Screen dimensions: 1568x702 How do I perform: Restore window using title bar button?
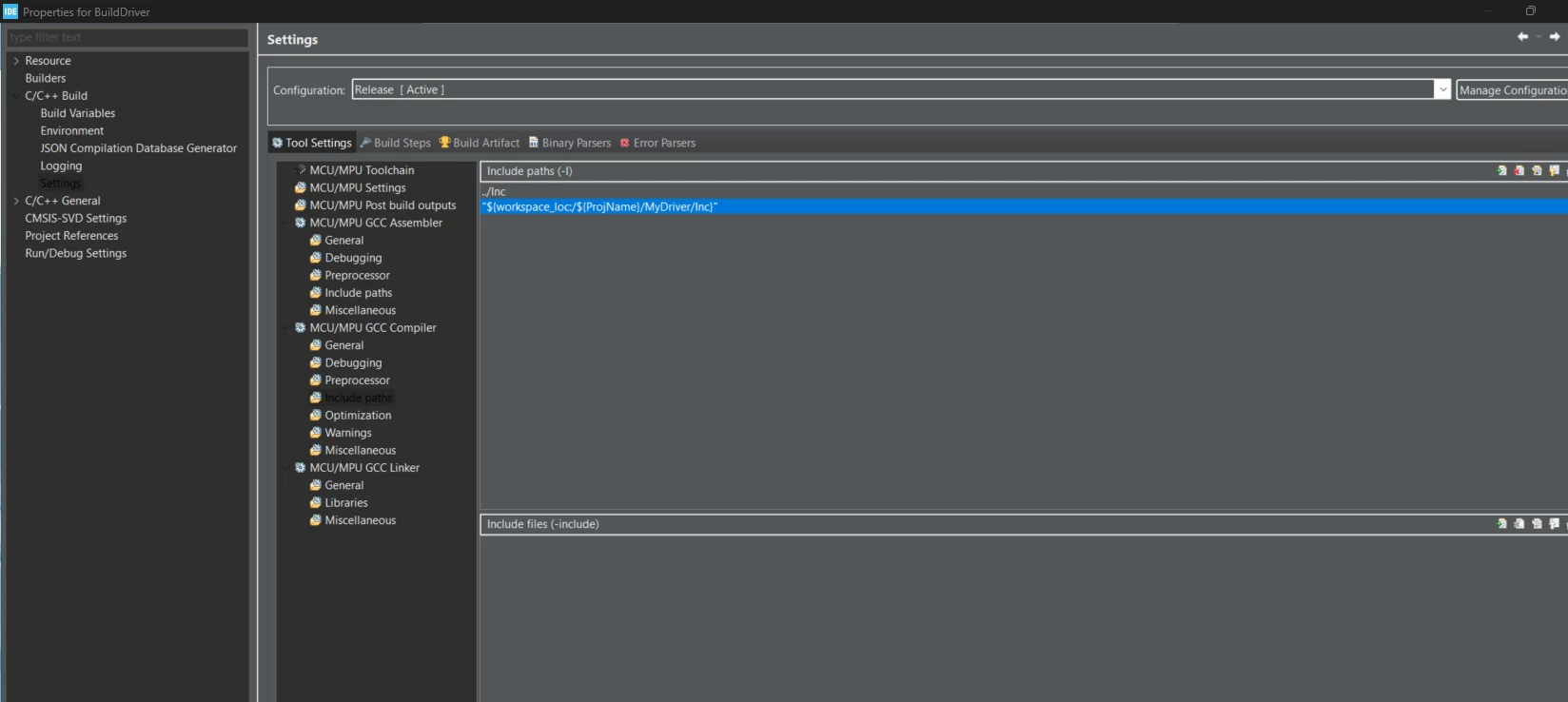[x=1531, y=11]
